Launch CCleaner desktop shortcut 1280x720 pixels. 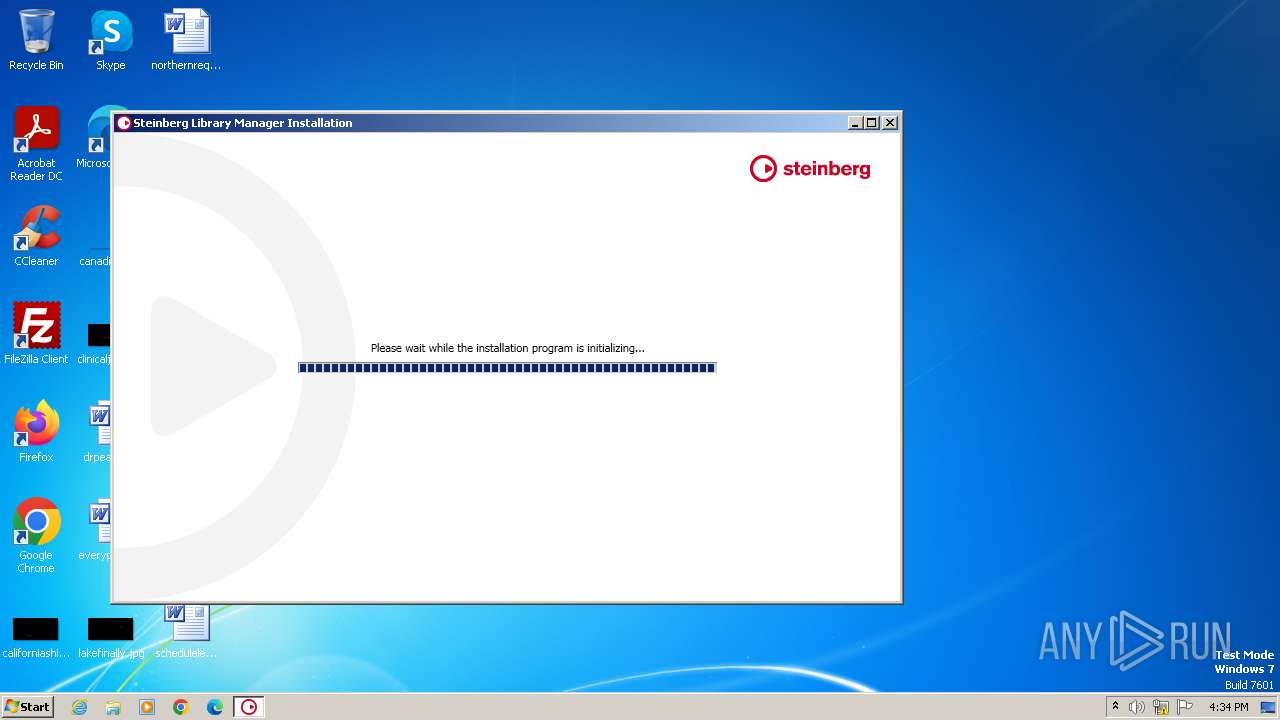click(x=36, y=236)
